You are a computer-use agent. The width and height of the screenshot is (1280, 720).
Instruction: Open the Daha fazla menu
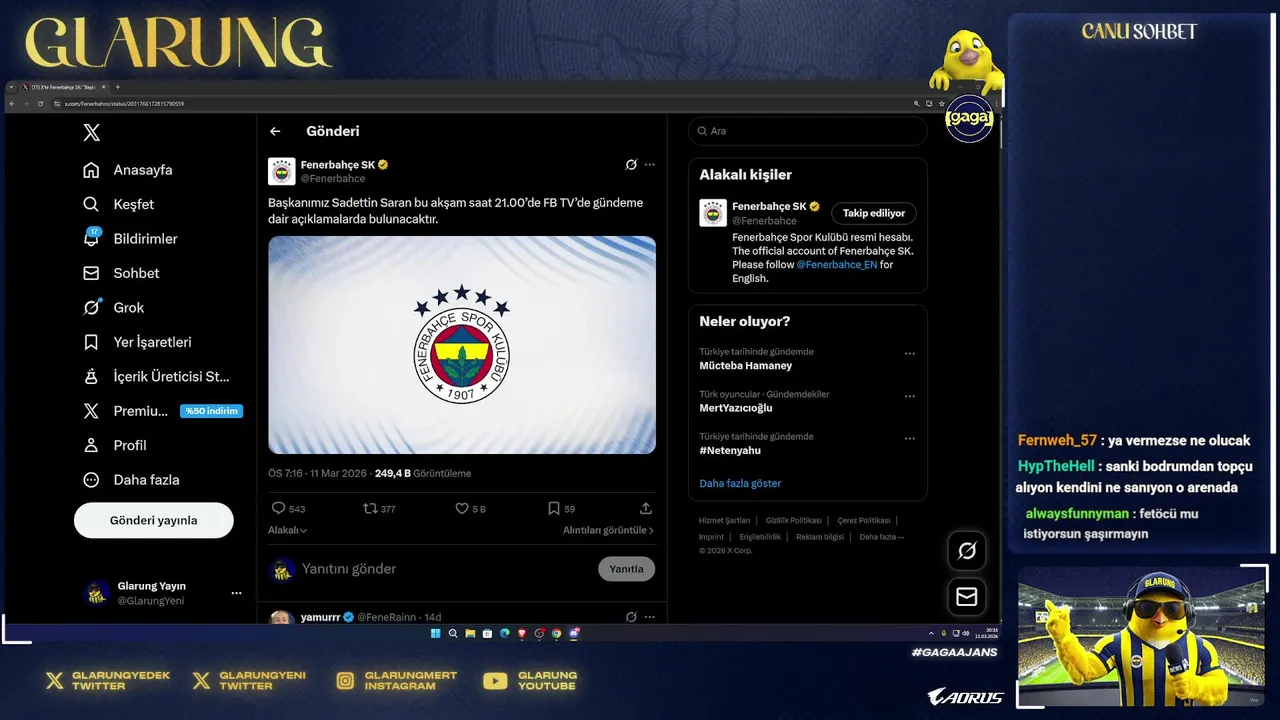coord(131,480)
